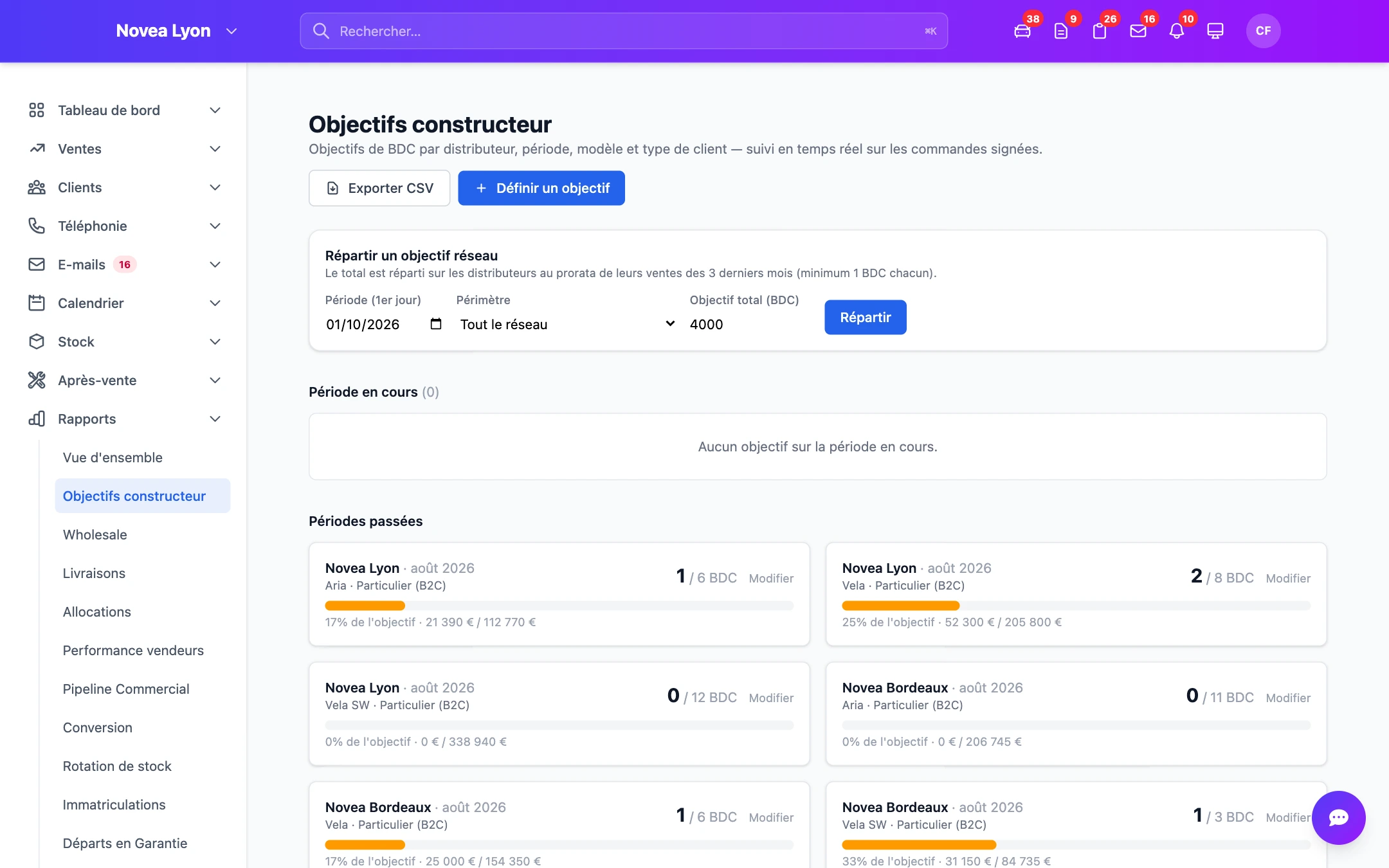Open the notifications bell icon
Image resolution: width=1389 pixels, height=868 pixels.
1177,31
